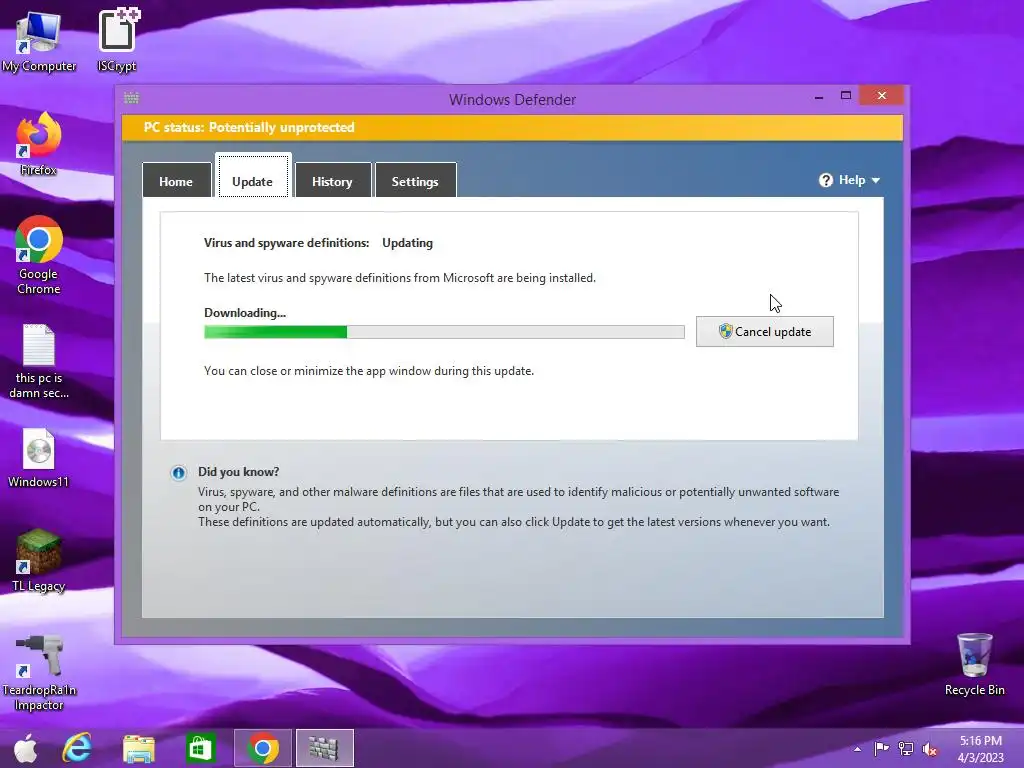Click the 'Did you know?' heading
1024x768 pixels.
tap(238, 472)
